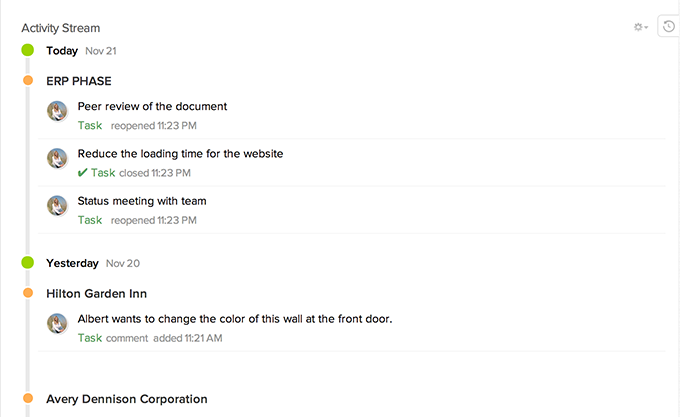This screenshot has width=680, height=417.
Task: Open 'Status meeting with team' task
Action: pyautogui.click(x=142, y=201)
